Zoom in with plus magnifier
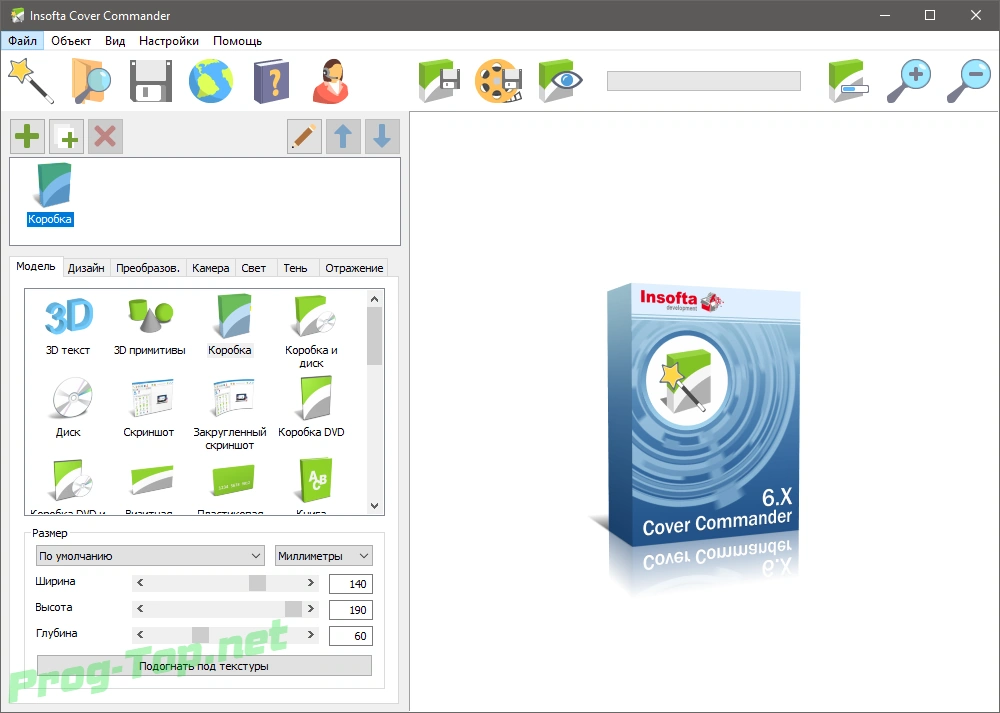 tap(909, 80)
